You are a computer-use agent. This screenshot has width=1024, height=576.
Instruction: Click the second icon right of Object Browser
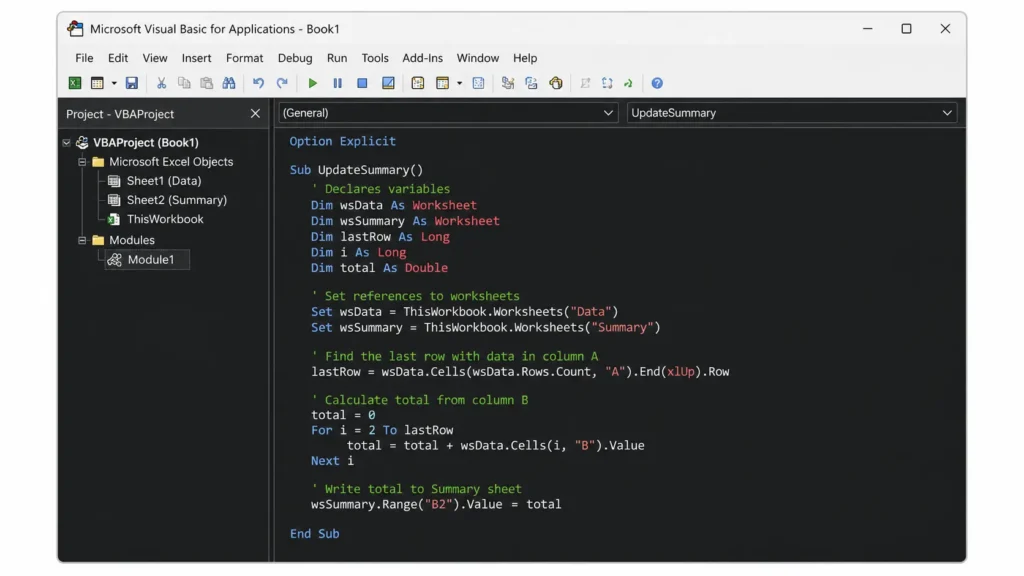click(x=531, y=83)
